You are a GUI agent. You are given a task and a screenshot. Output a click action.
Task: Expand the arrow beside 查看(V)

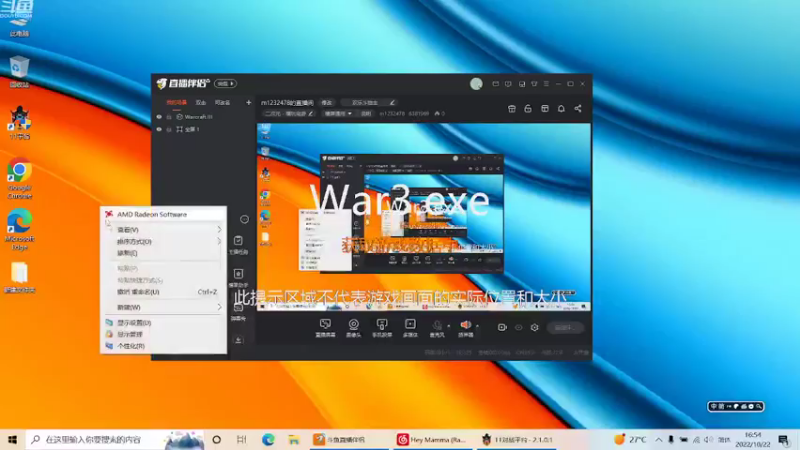219,230
